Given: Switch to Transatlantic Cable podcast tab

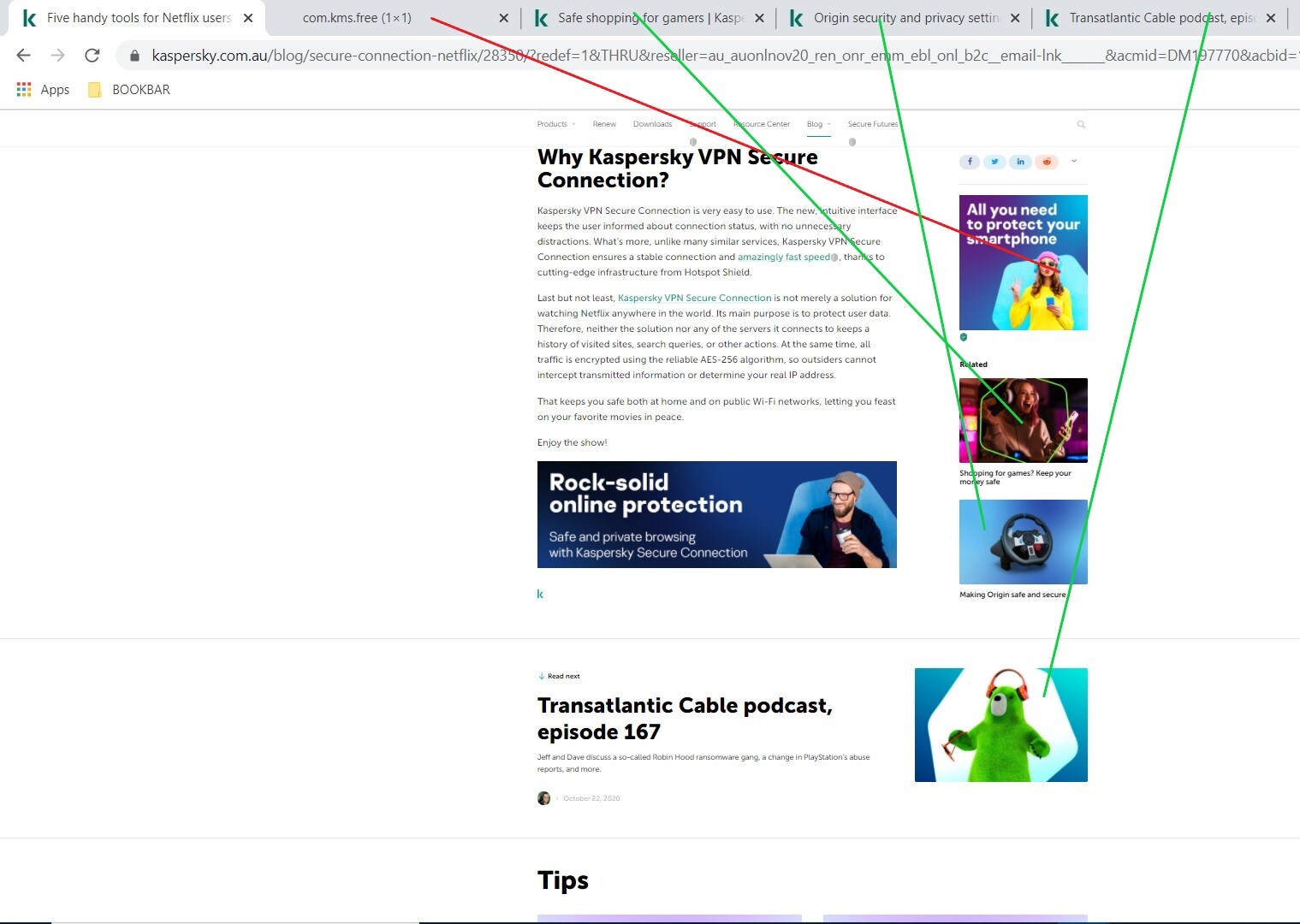Looking at the screenshot, I should (x=1161, y=18).
